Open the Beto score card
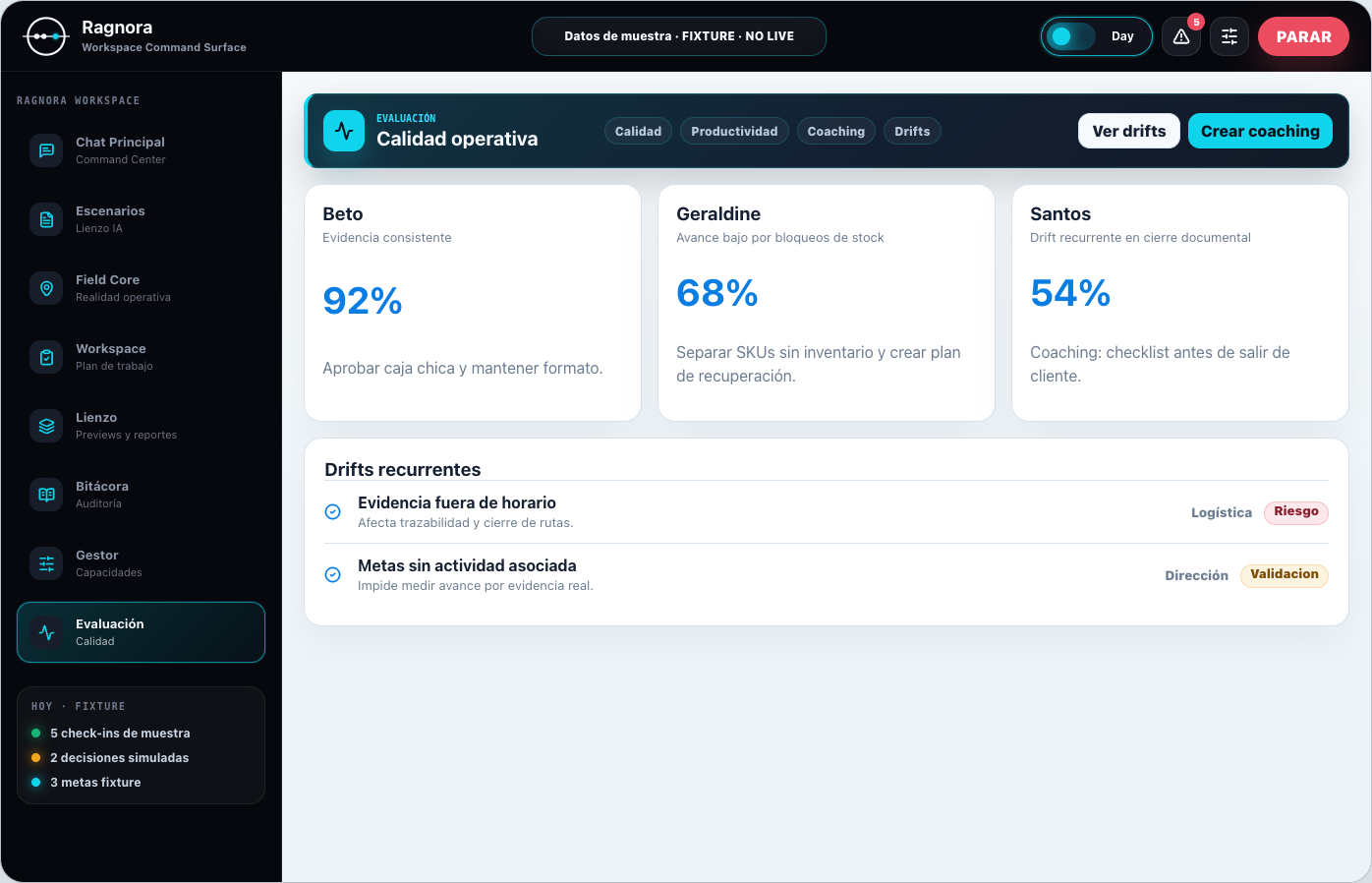The width and height of the screenshot is (1372, 883). coord(473,303)
